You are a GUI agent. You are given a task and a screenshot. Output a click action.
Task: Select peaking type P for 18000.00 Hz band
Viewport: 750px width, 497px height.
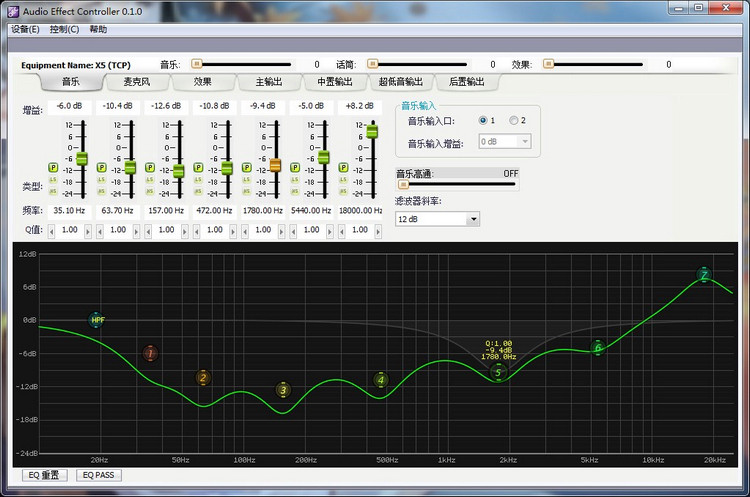click(x=343, y=167)
